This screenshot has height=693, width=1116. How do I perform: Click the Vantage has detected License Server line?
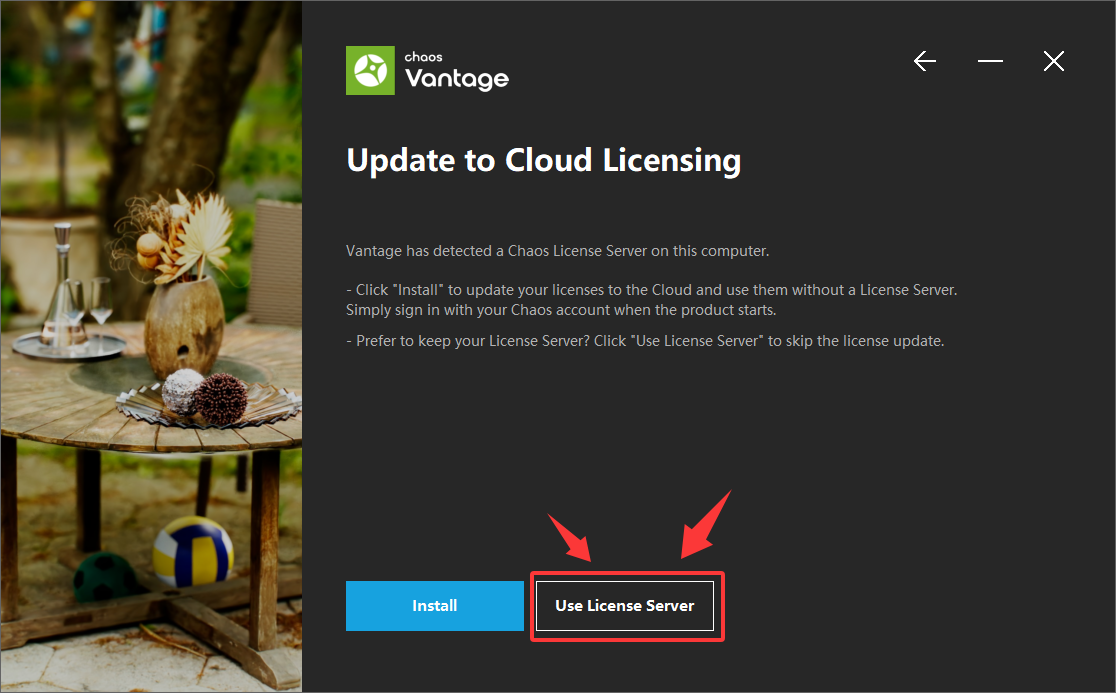[557, 251]
